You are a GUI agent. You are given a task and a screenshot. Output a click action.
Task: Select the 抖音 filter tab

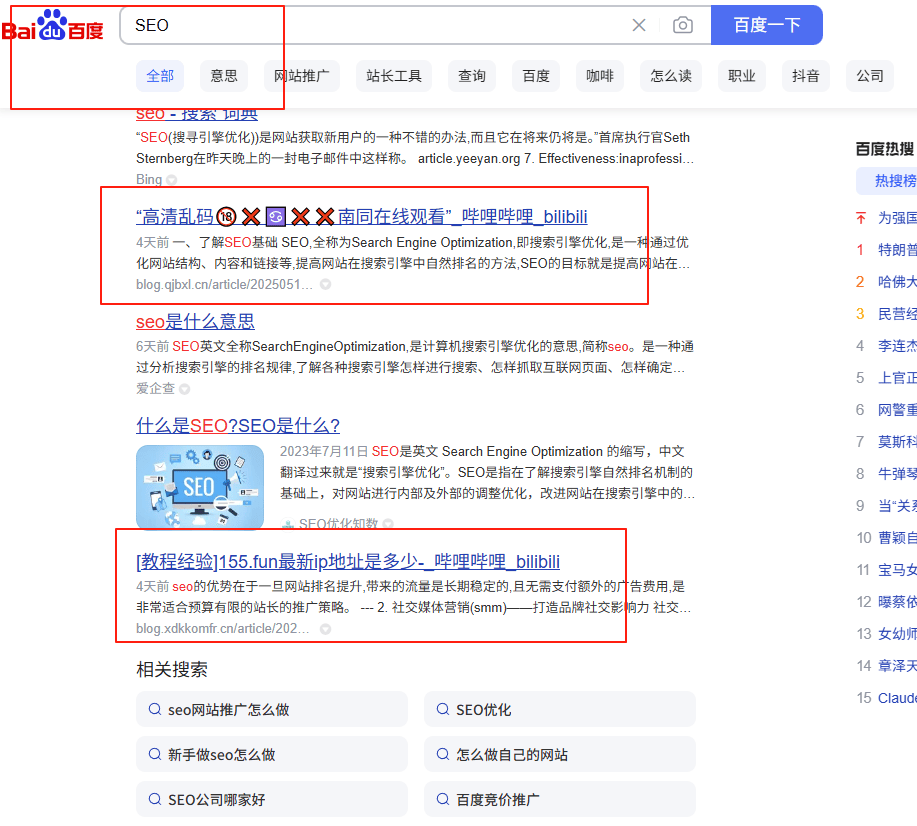pos(806,76)
